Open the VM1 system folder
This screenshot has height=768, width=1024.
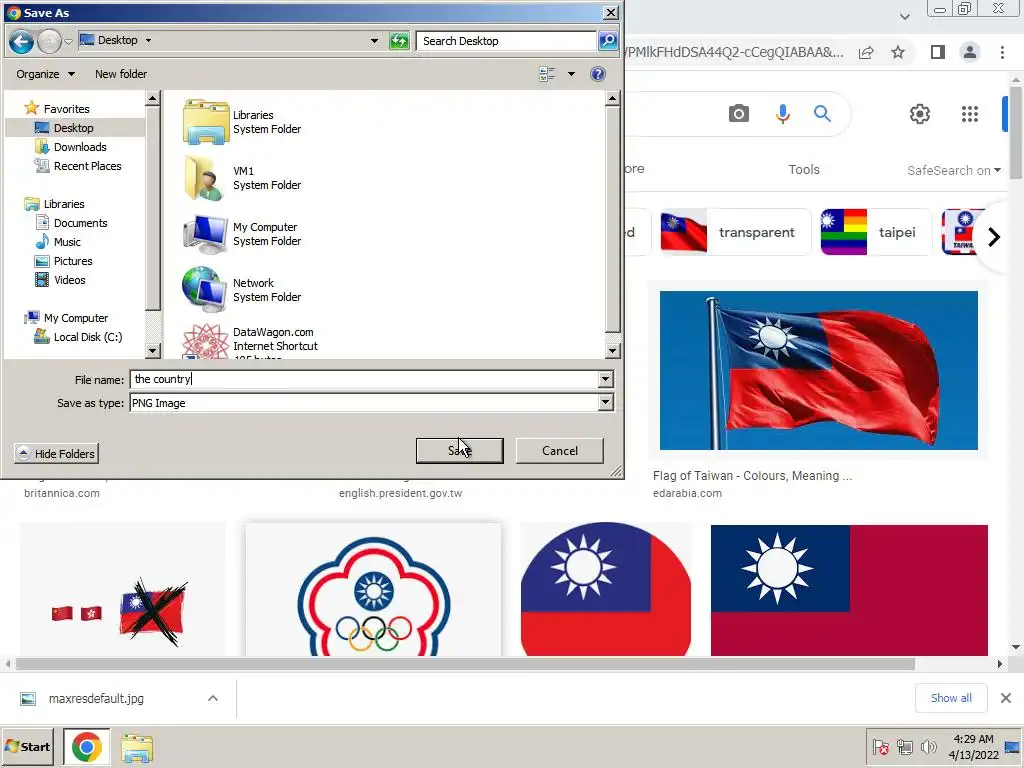point(242,178)
